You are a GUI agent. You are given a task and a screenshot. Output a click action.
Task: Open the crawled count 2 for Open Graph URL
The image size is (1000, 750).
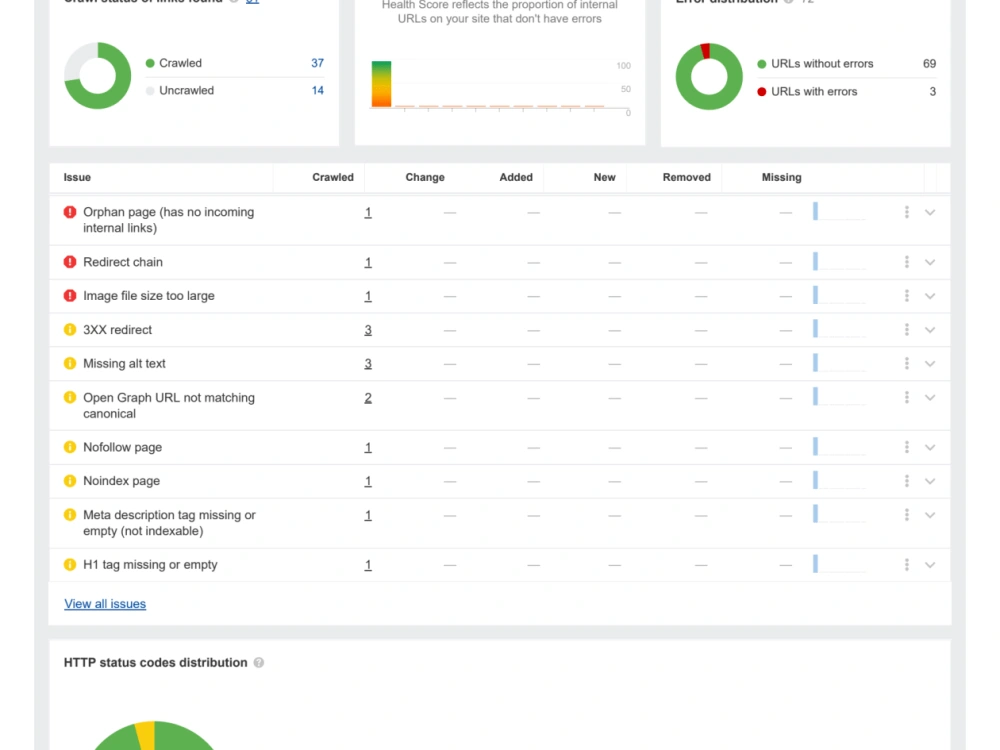tap(368, 397)
